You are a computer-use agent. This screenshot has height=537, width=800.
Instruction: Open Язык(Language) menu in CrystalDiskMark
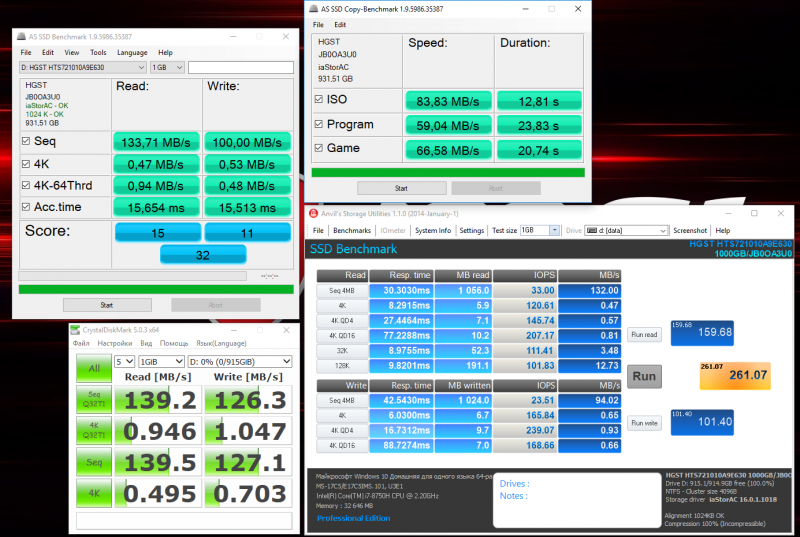click(x=221, y=343)
